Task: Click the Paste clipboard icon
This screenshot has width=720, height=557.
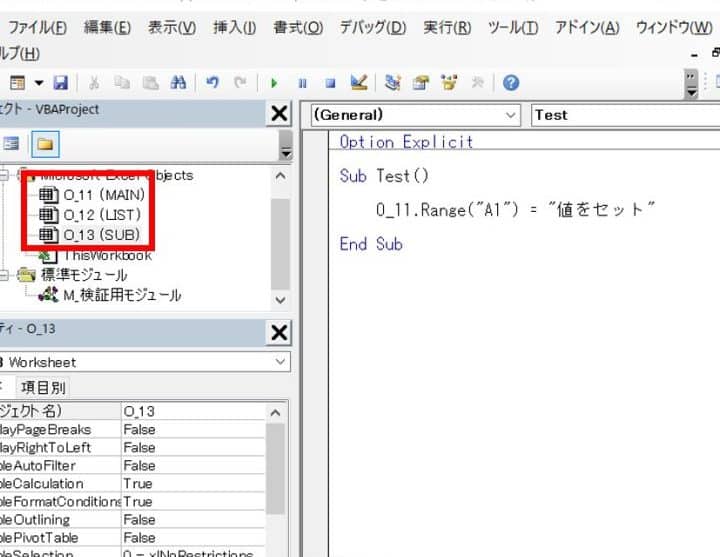Action: 151,83
